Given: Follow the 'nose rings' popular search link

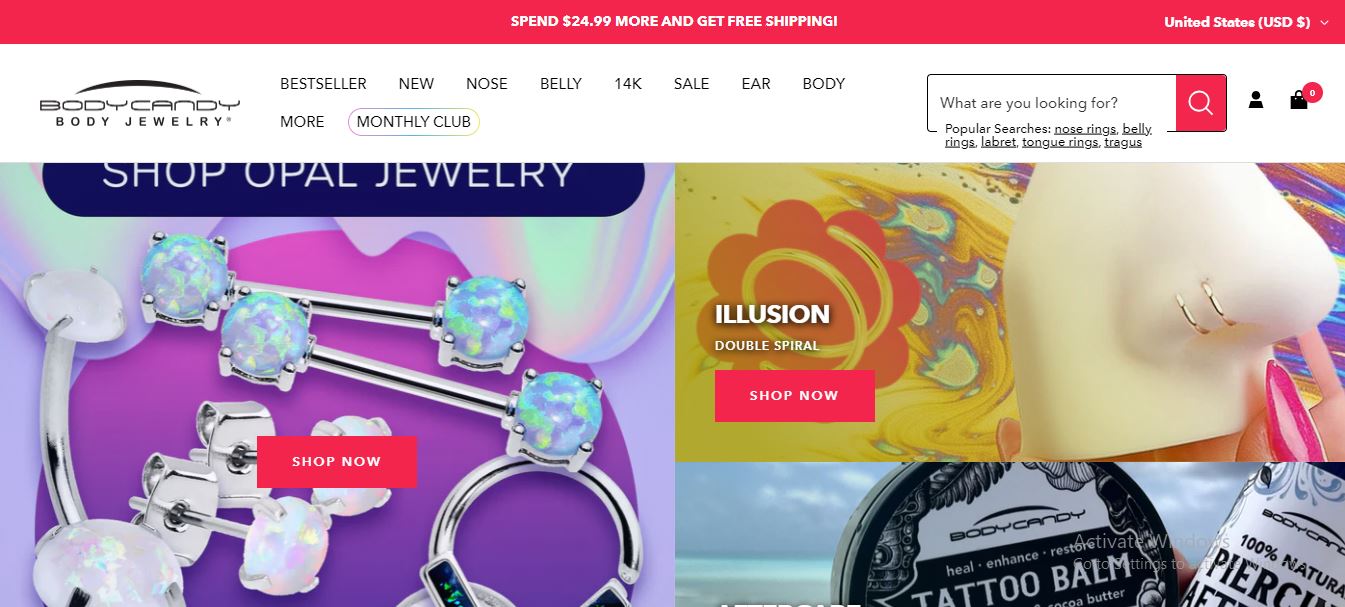Looking at the screenshot, I should click(x=1085, y=129).
